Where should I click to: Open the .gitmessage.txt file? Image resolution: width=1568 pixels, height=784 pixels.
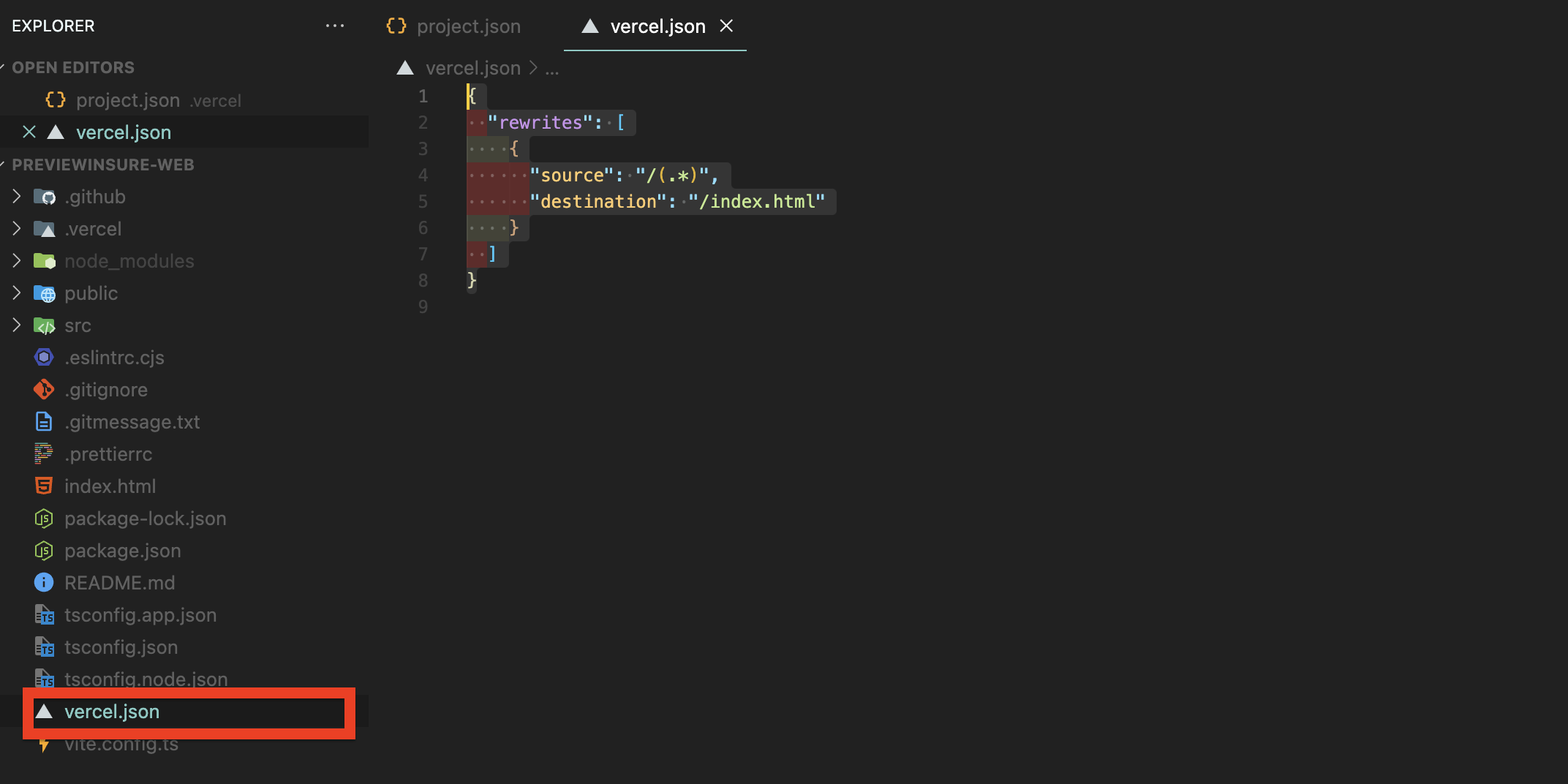click(132, 422)
